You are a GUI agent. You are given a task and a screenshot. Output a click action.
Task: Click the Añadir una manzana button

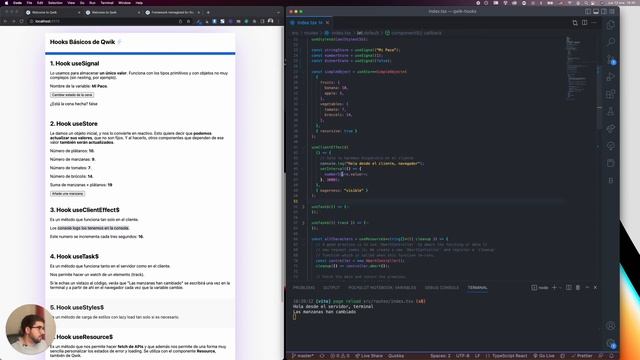(x=67, y=193)
